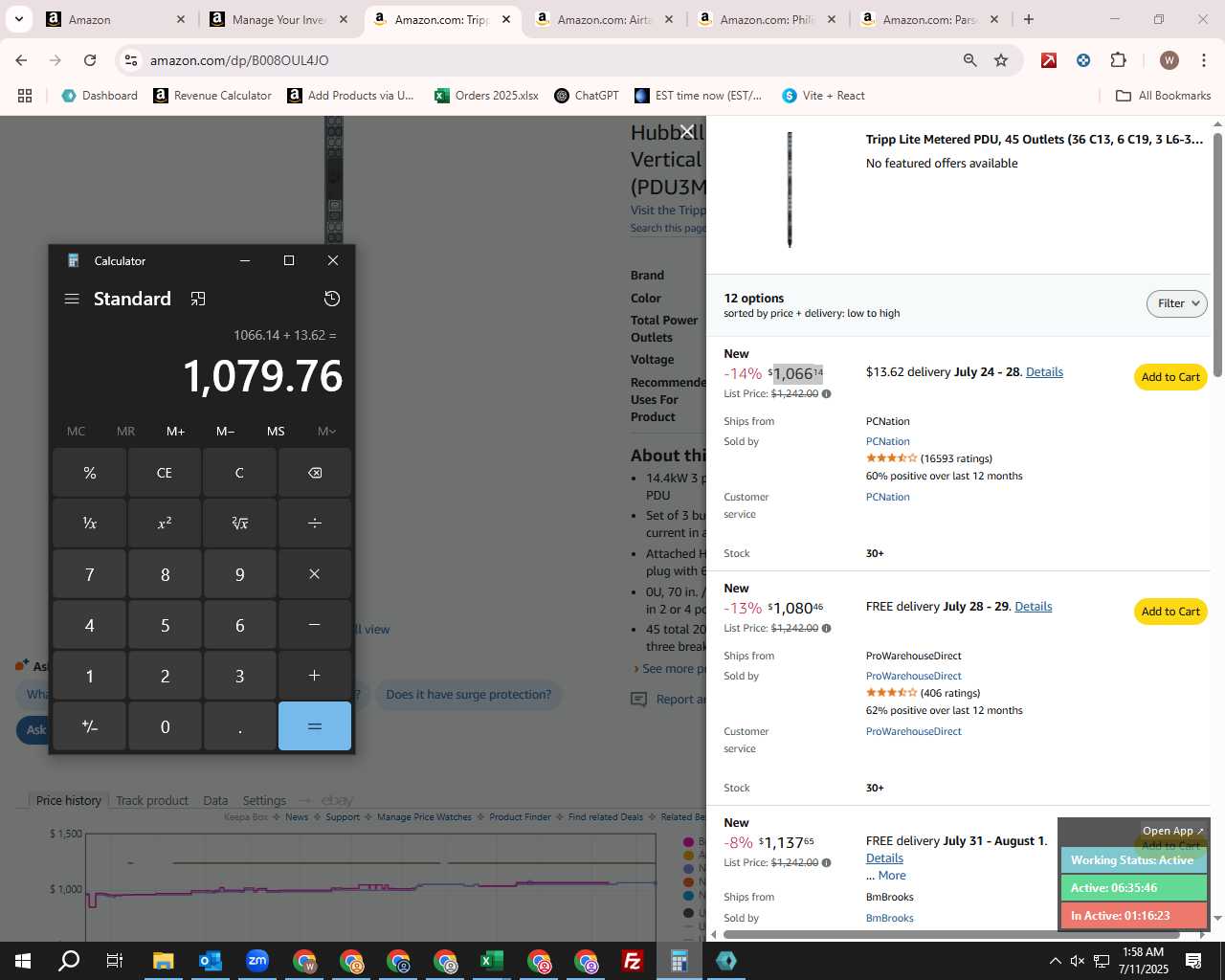Click Calculator decimal point key
This screenshot has height=980, width=1225.
click(240, 726)
